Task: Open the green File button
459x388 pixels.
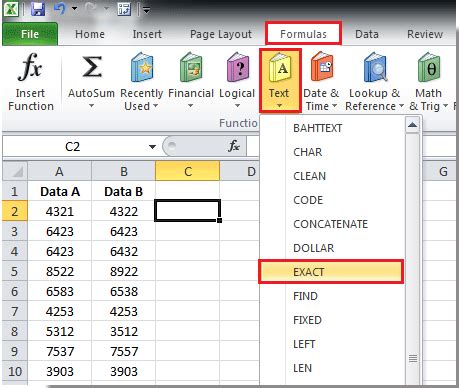Action: [x=30, y=34]
